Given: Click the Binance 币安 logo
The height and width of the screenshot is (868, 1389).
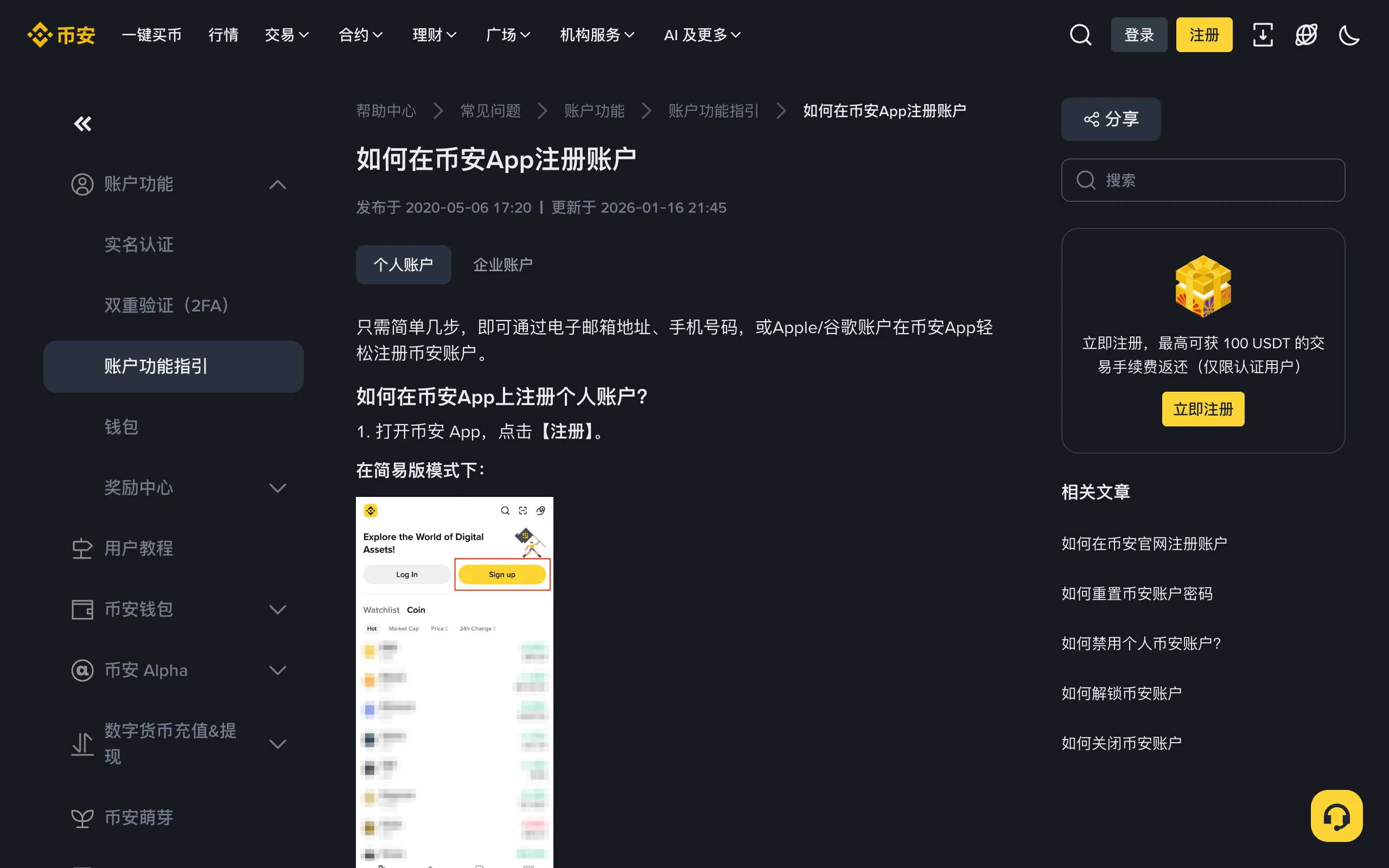Looking at the screenshot, I should click(61, 35).
